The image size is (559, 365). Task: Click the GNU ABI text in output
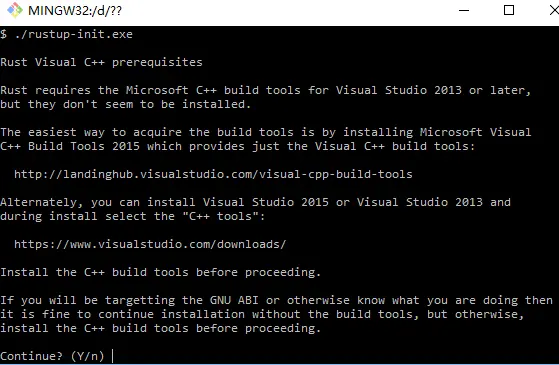click(x=234, y=300)
